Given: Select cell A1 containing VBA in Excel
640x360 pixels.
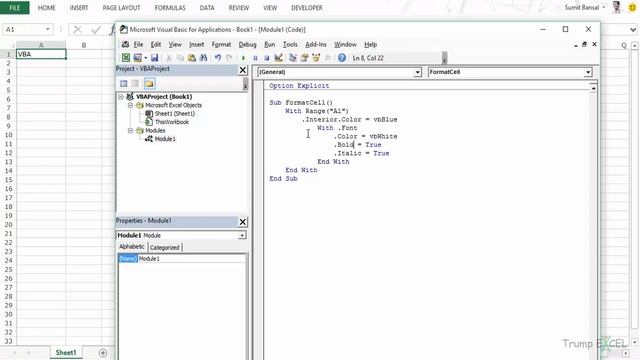Looking at the screenshot, I should click(x=41, y=54).
